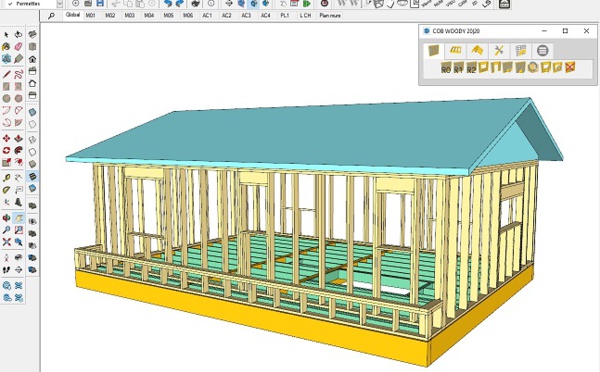This screenshot has height=372, width=600.
Task: Select the arrow Select tool
Action: coord(6,35)
